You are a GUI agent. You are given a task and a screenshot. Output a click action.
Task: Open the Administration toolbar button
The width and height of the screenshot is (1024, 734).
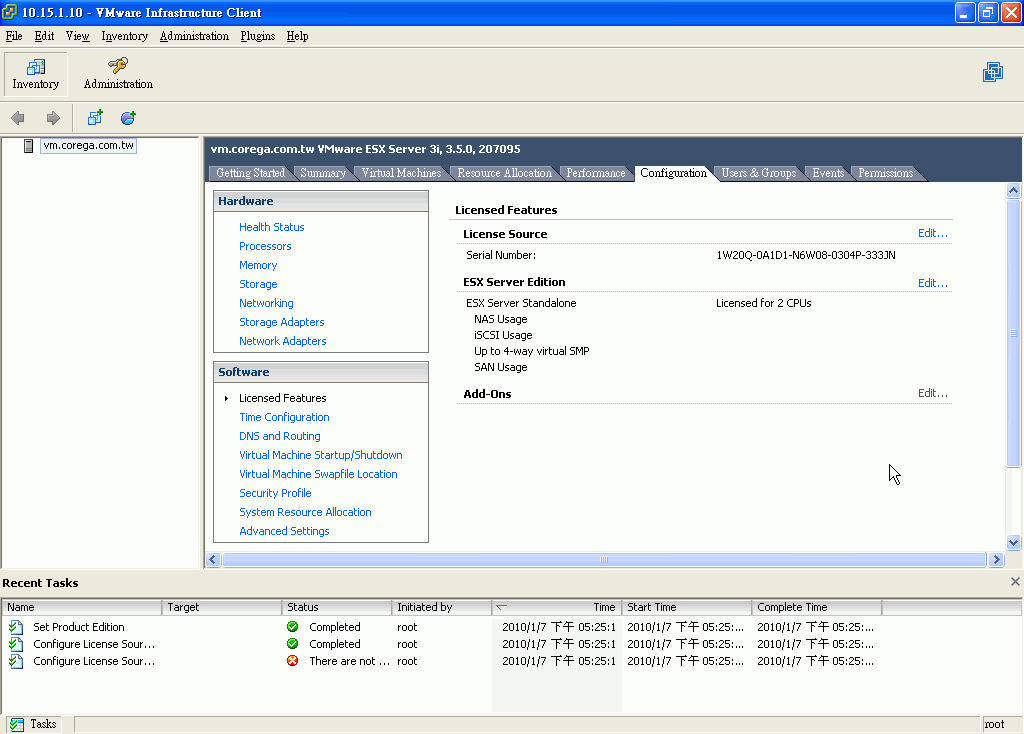[x=118, y=73]
